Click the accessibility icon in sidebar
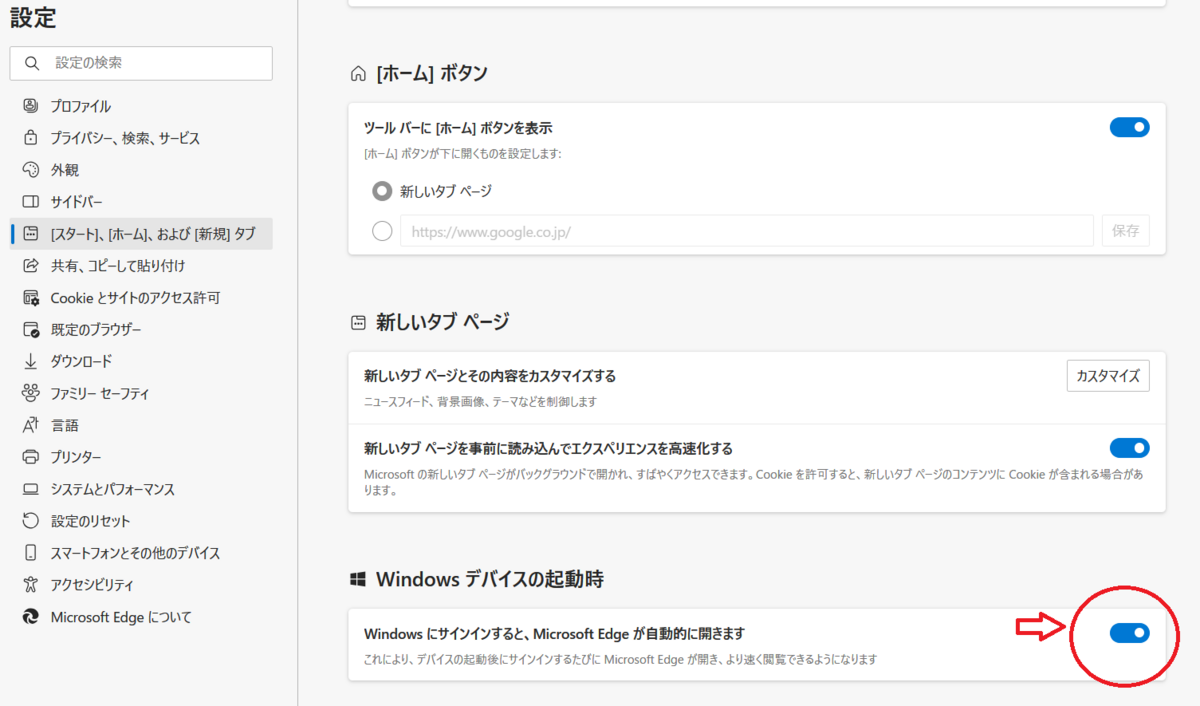This screenshot has width=1200, height=706. [x=31, y=585]
